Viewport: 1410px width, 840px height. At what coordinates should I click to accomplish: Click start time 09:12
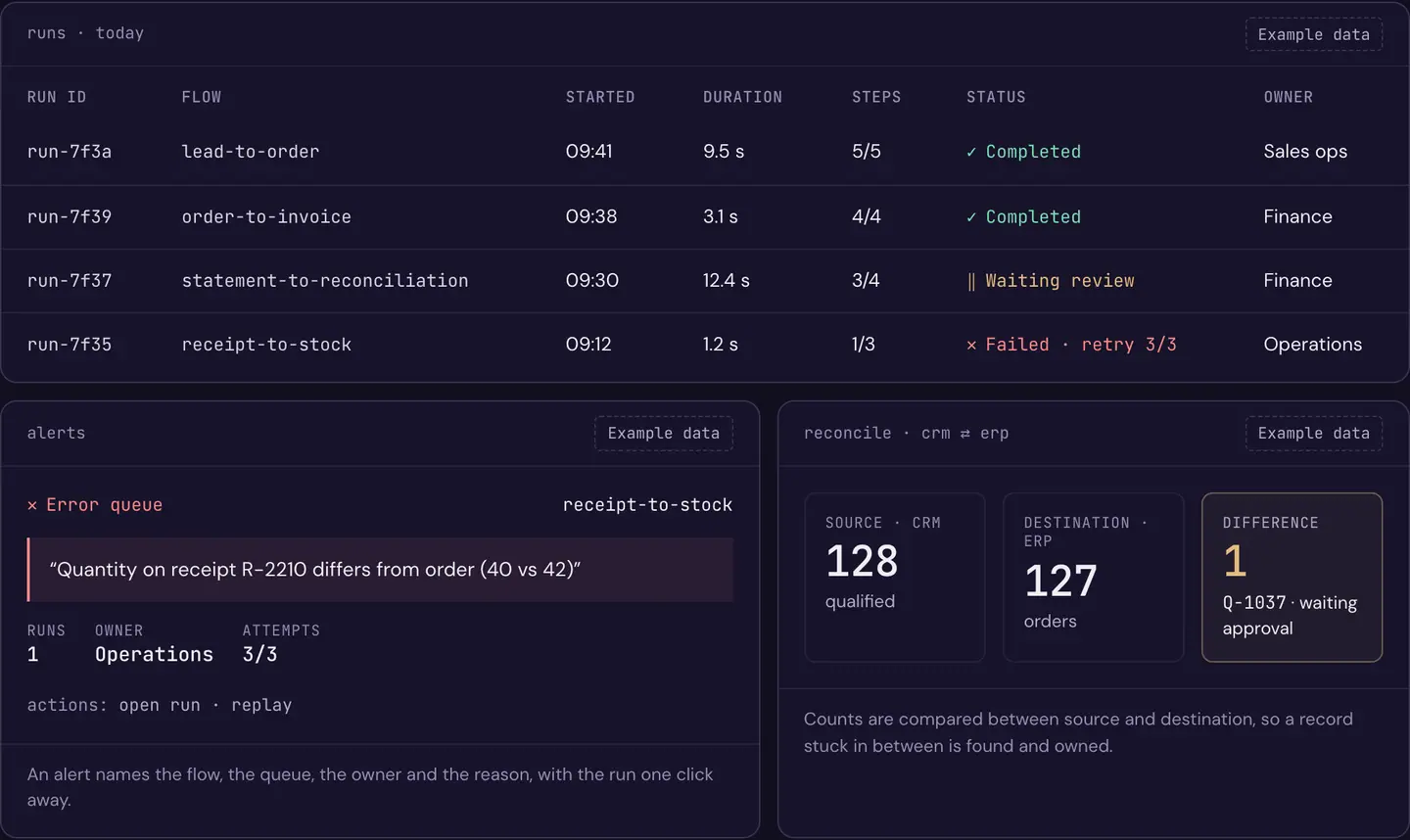(588, 345)
